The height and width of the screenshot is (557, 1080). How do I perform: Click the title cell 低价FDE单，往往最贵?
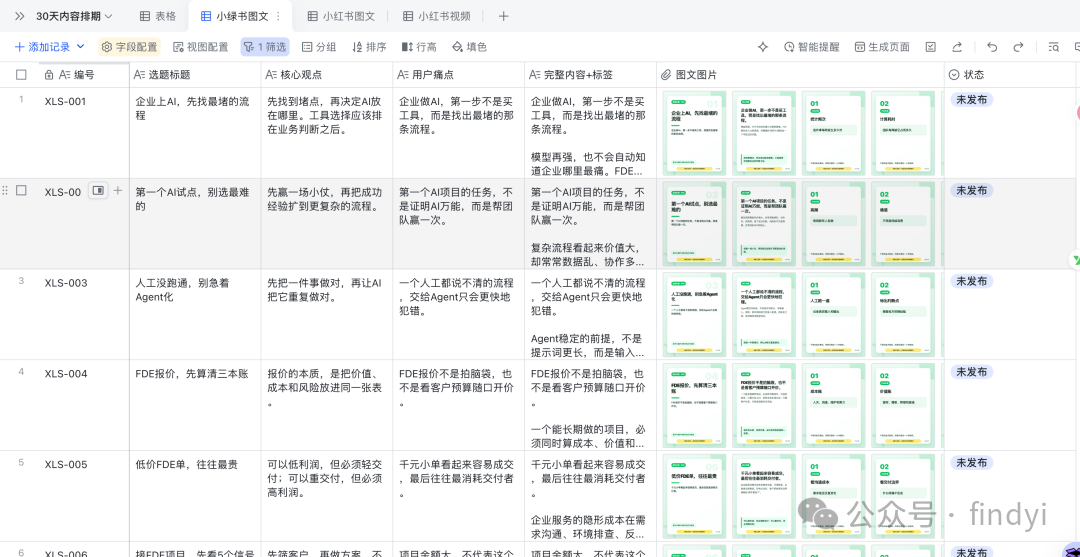pos(196,496)
